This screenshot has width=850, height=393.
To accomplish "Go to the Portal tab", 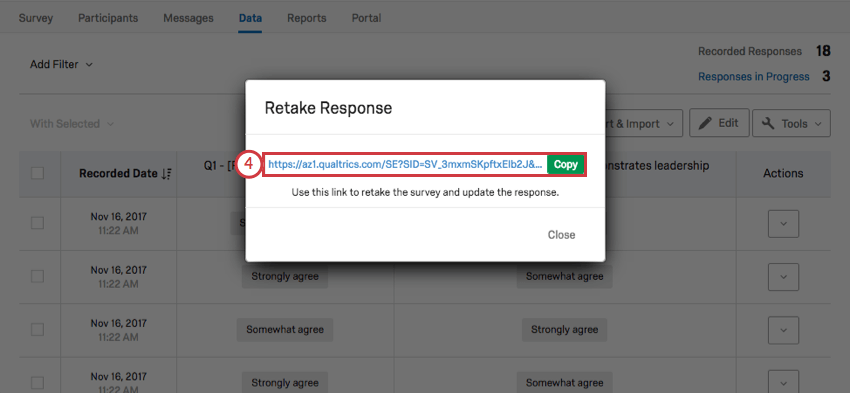I will coord(366,18).
